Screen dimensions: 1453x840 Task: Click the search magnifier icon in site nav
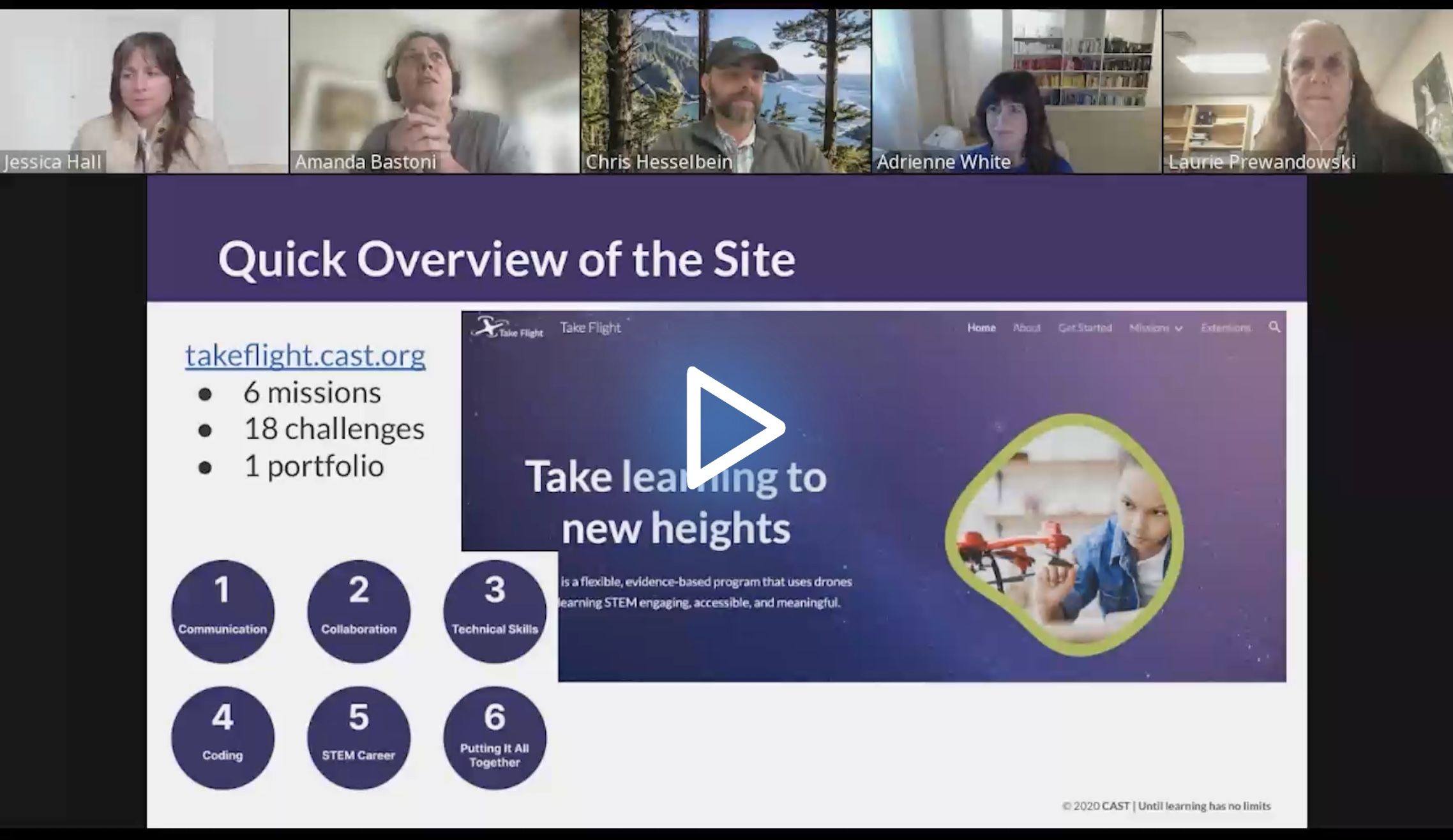point(1274,327)
